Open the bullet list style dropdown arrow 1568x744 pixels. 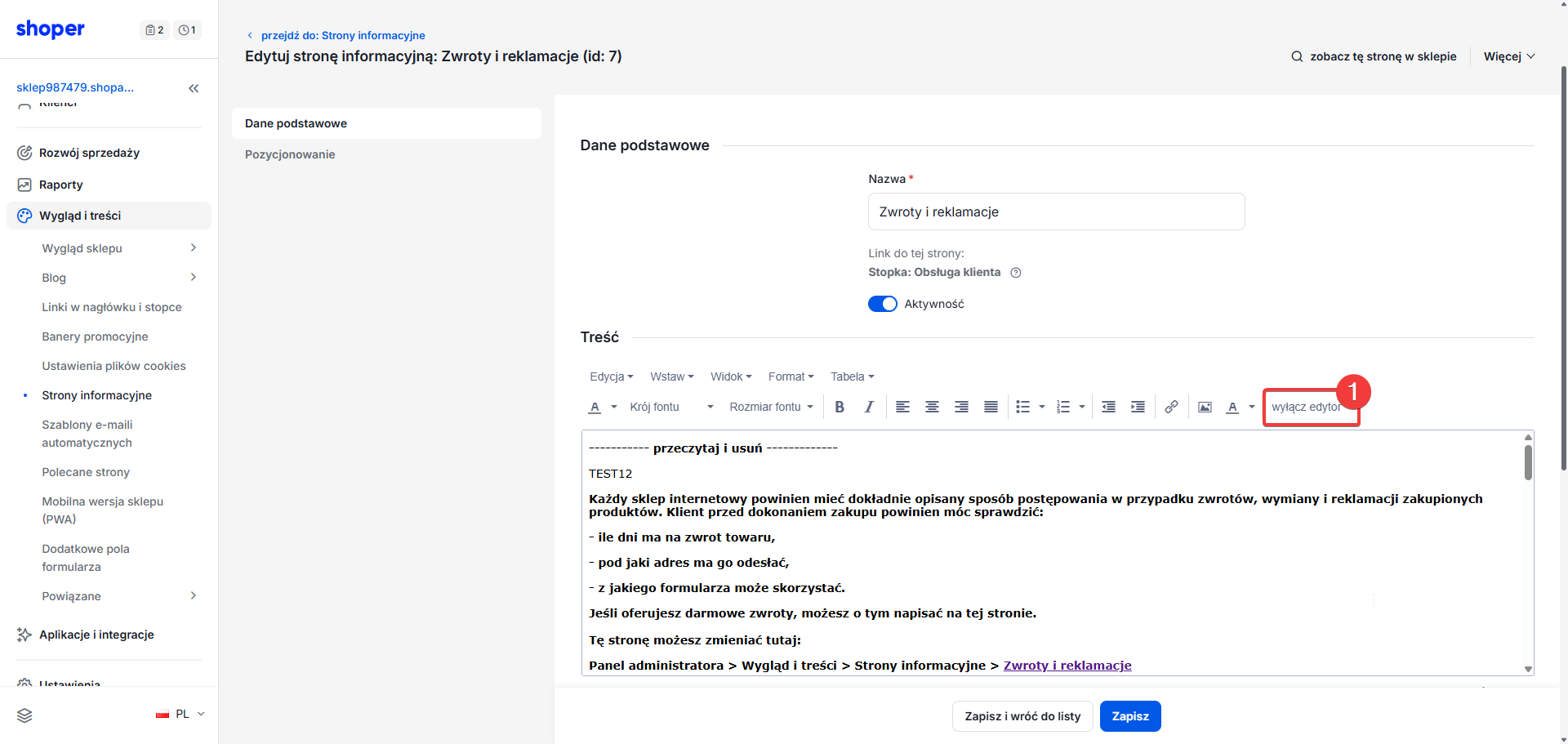1041,407
